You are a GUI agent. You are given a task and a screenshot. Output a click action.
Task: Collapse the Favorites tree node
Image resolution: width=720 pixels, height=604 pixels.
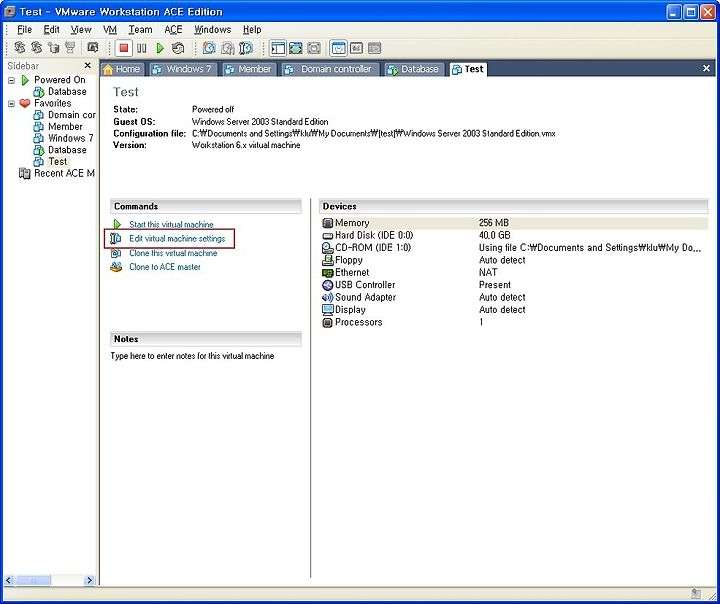11,104
